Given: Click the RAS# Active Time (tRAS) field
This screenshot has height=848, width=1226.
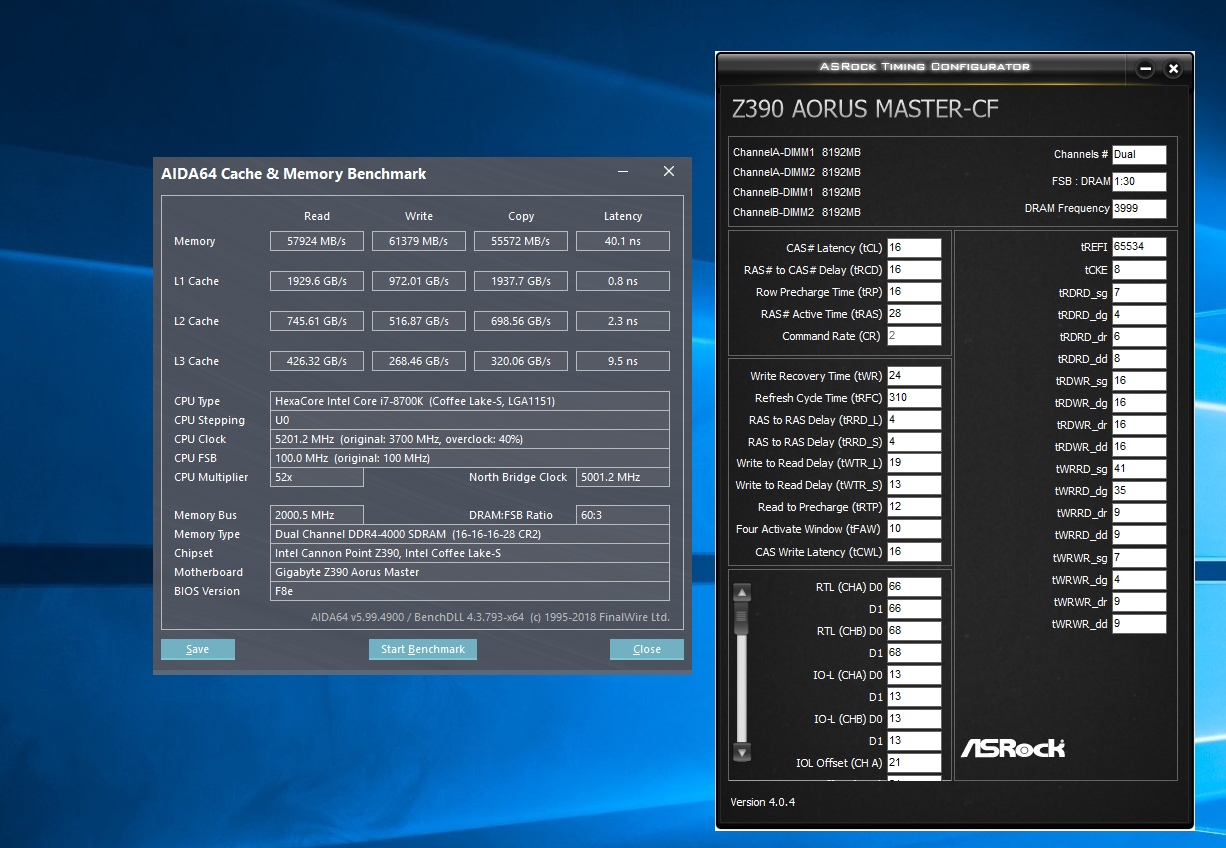Looking at the screenshot, I should click(x=914, y=314).
